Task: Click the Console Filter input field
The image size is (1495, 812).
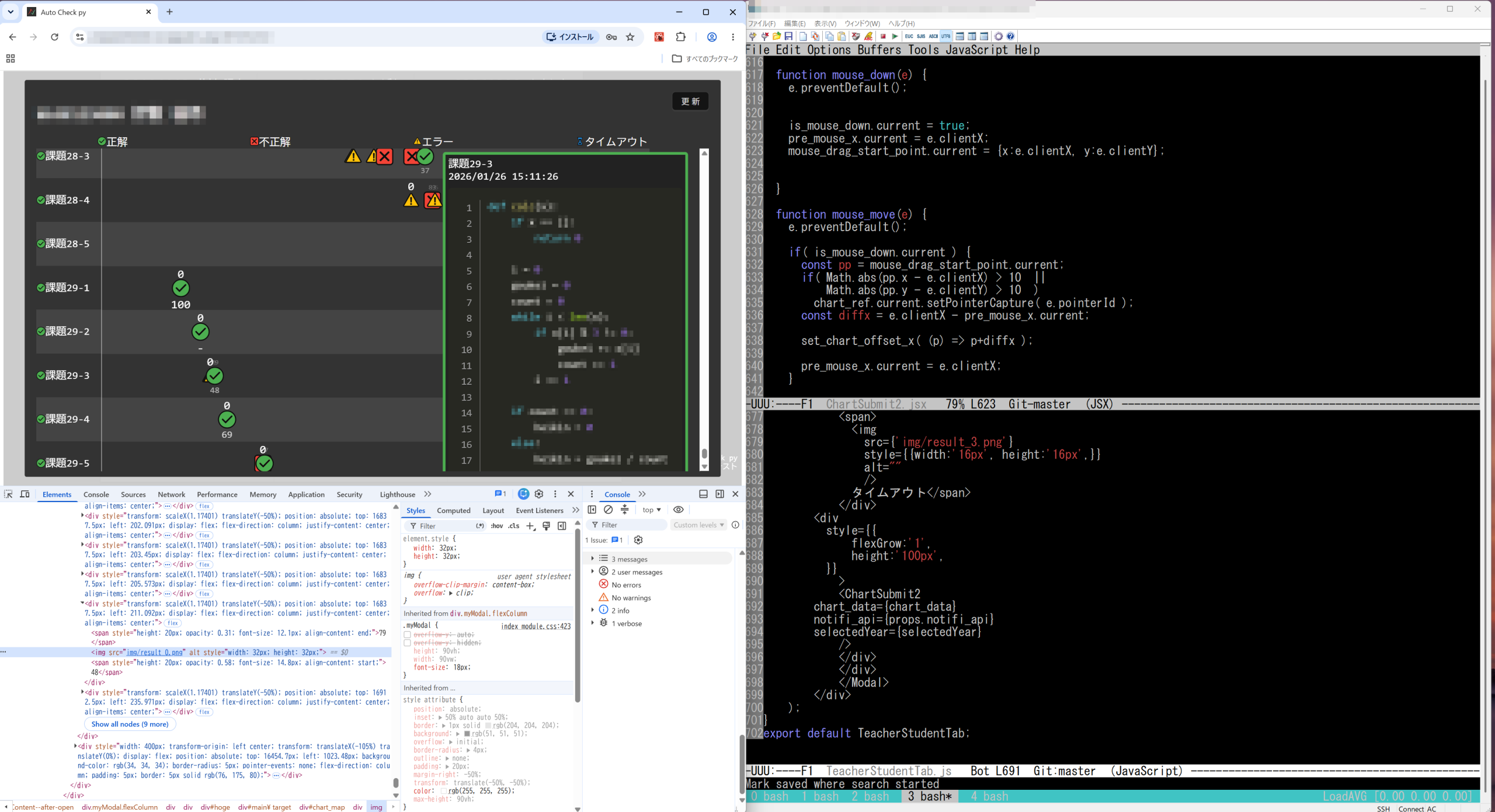Action: (627, 525)
